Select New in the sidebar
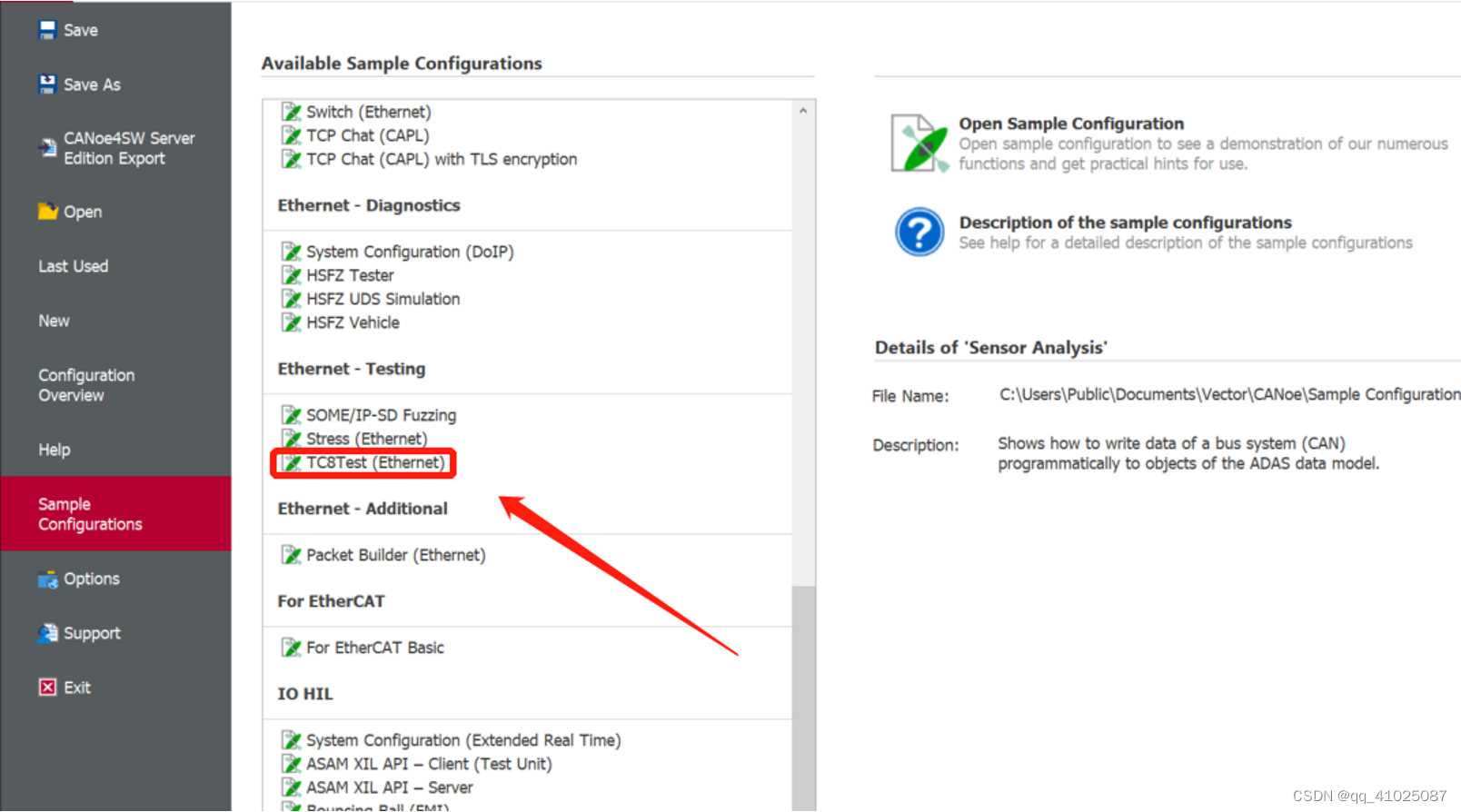Screen dimensions: 1461x812 (54, 321)
